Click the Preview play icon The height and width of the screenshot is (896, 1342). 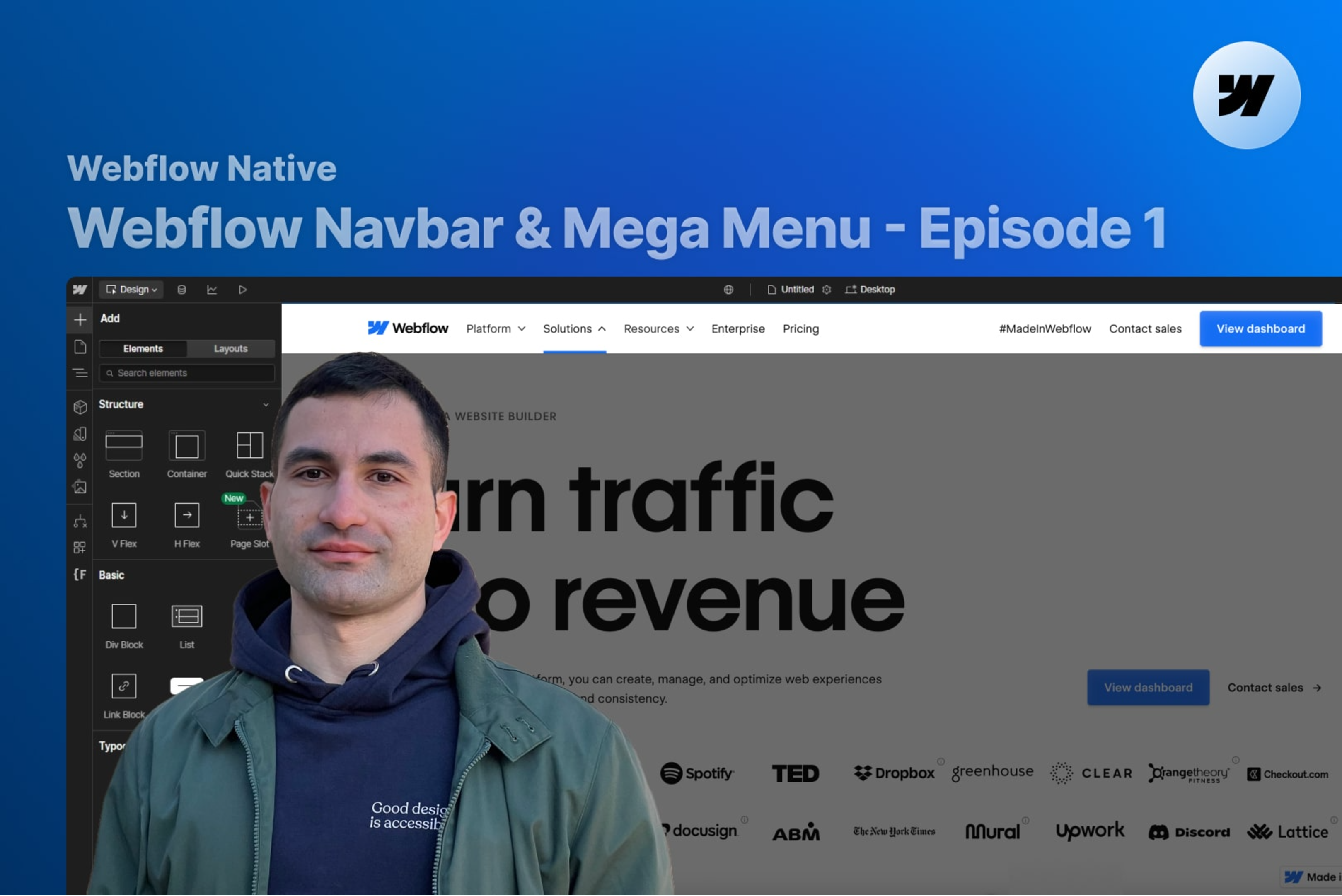(243, 290)
